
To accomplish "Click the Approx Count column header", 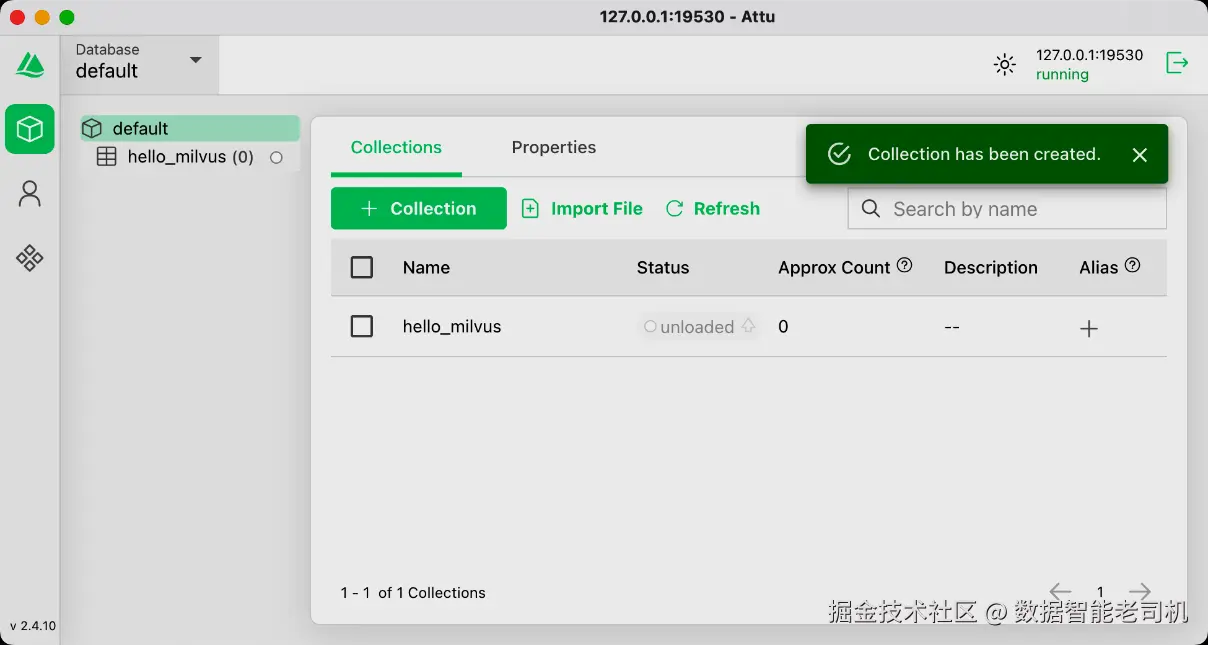I will click(x=834, y=267).
